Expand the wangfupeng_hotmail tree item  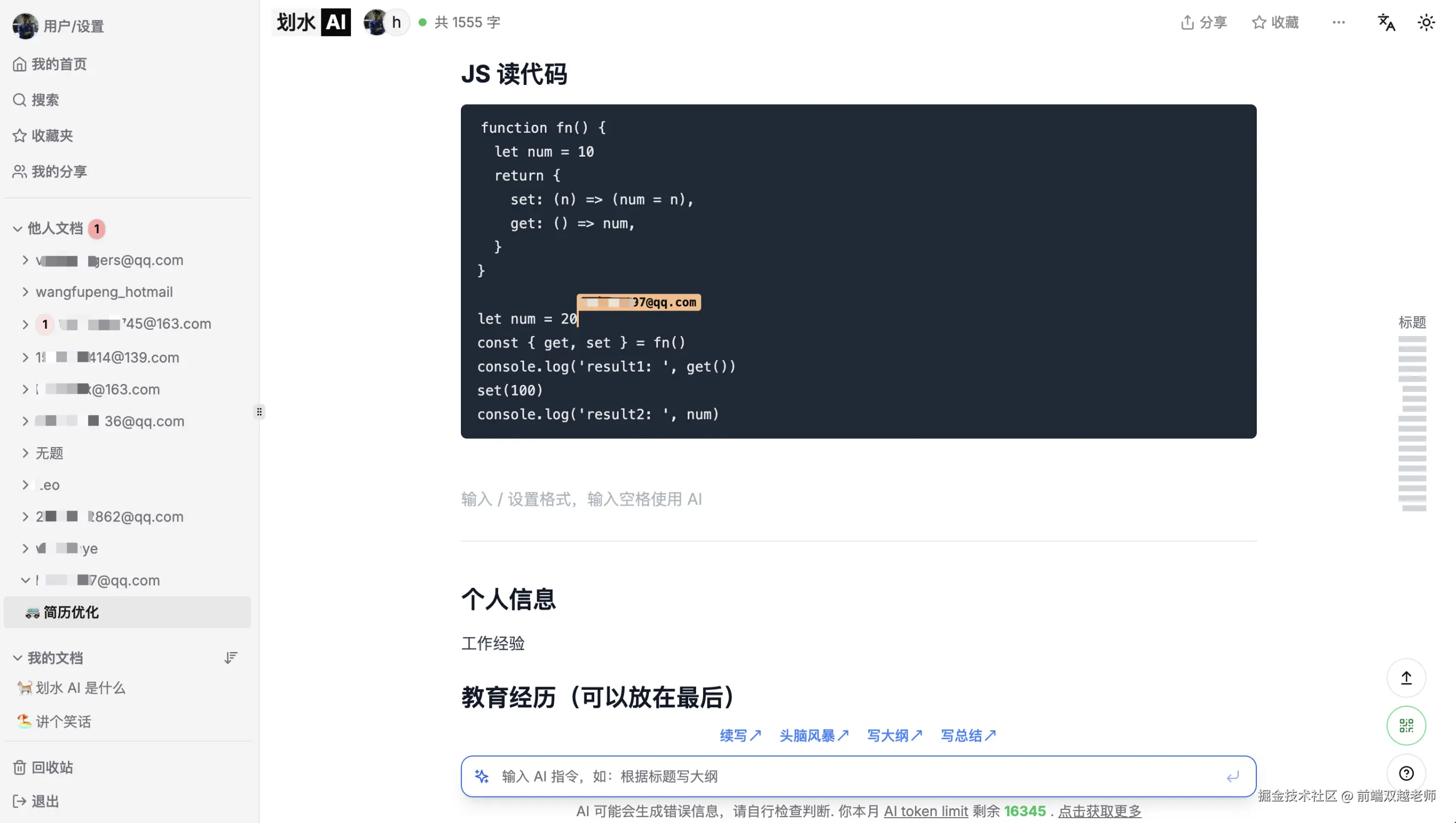coord(25,292)
